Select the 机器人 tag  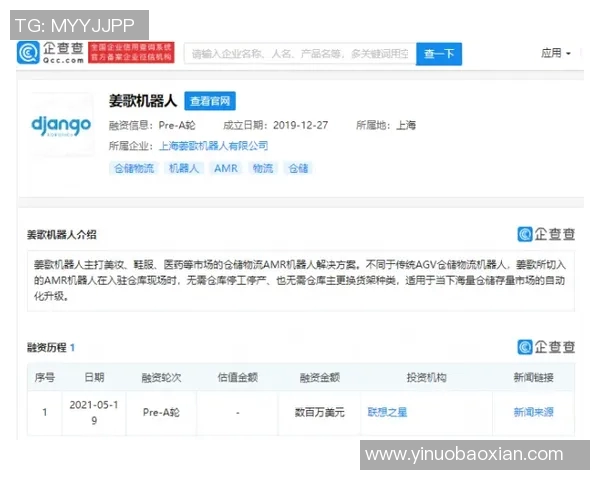(184, 168)
